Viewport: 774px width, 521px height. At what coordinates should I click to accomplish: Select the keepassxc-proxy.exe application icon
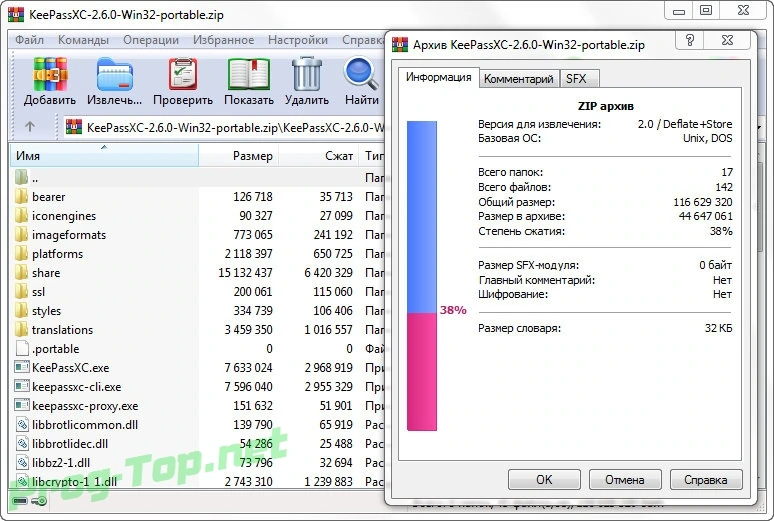coord(22,405)
